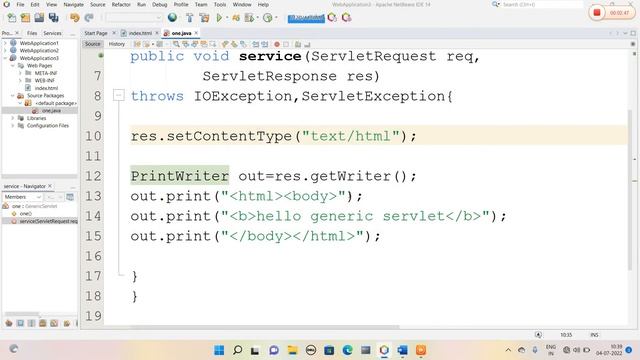Viewport: 640px width, 360px height.
Task: Close the one.java editor tab
Action: [x=196, y=33]
